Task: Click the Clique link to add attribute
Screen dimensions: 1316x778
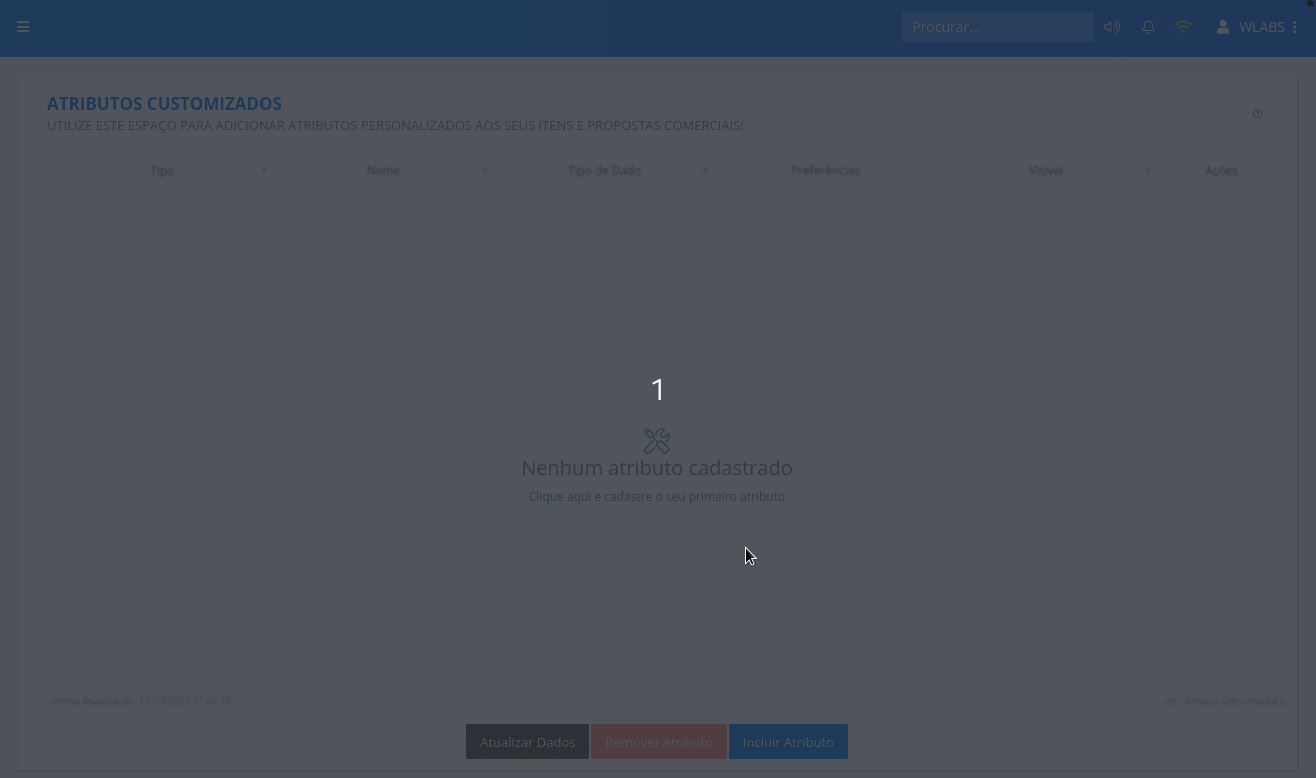Action: coord(546,496)
